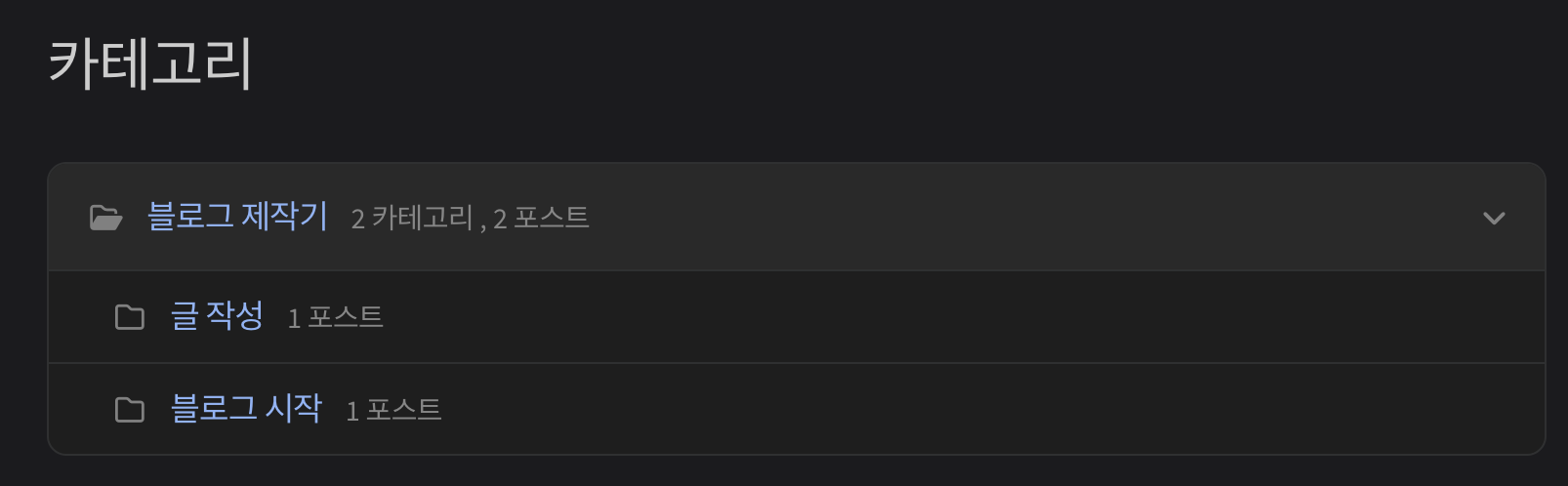Click the 카테고리 page heading
This screenshot has height=486, width=1568.
click(150, 63)
